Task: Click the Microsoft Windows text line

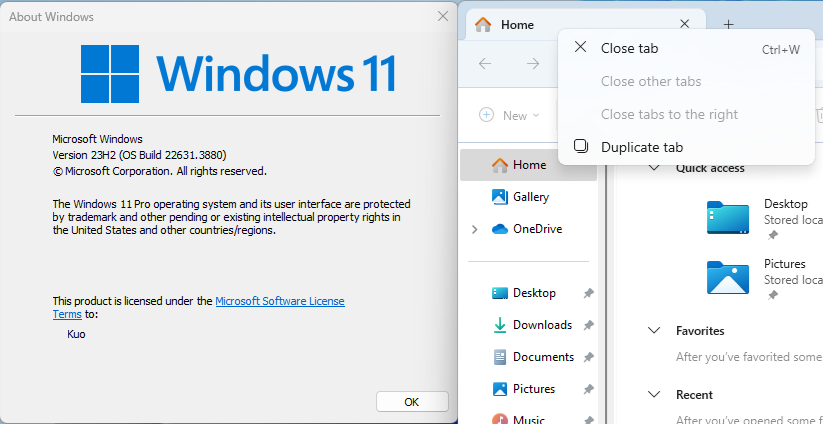Action: [x=97, y=139]
